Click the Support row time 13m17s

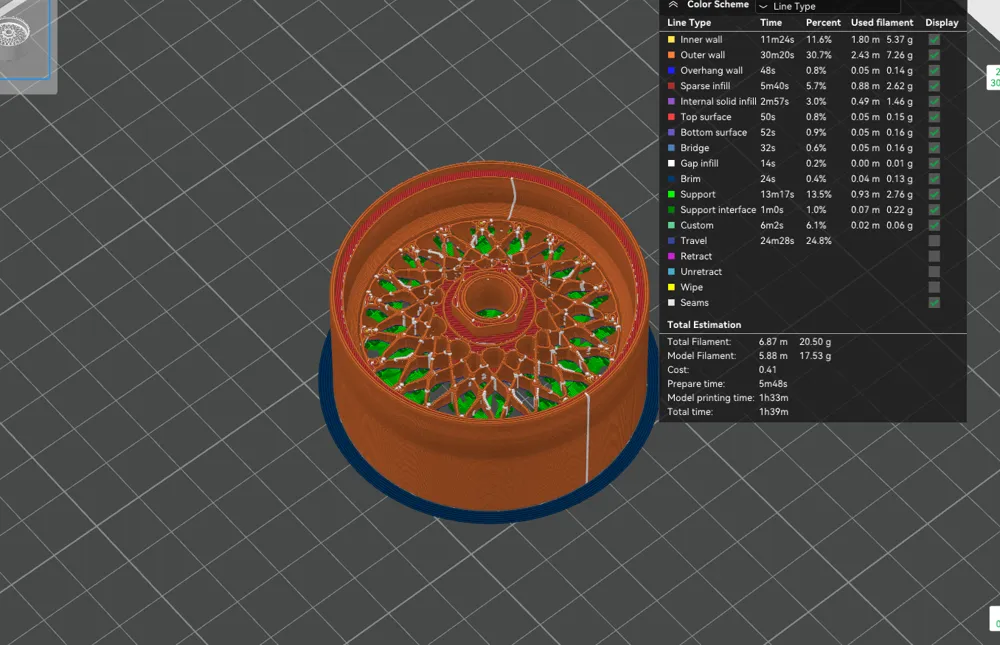[x=777, y=194]
